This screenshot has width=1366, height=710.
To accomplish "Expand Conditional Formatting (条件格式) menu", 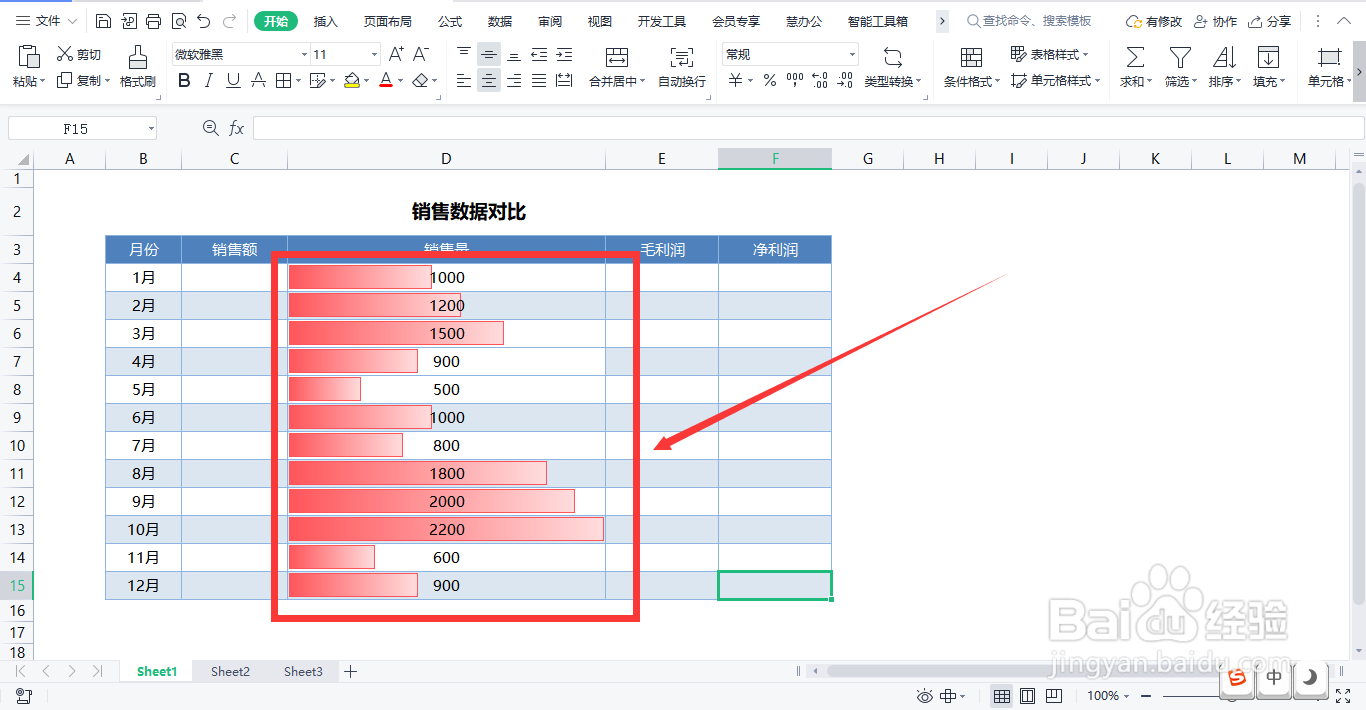I will tap(998, 82).
